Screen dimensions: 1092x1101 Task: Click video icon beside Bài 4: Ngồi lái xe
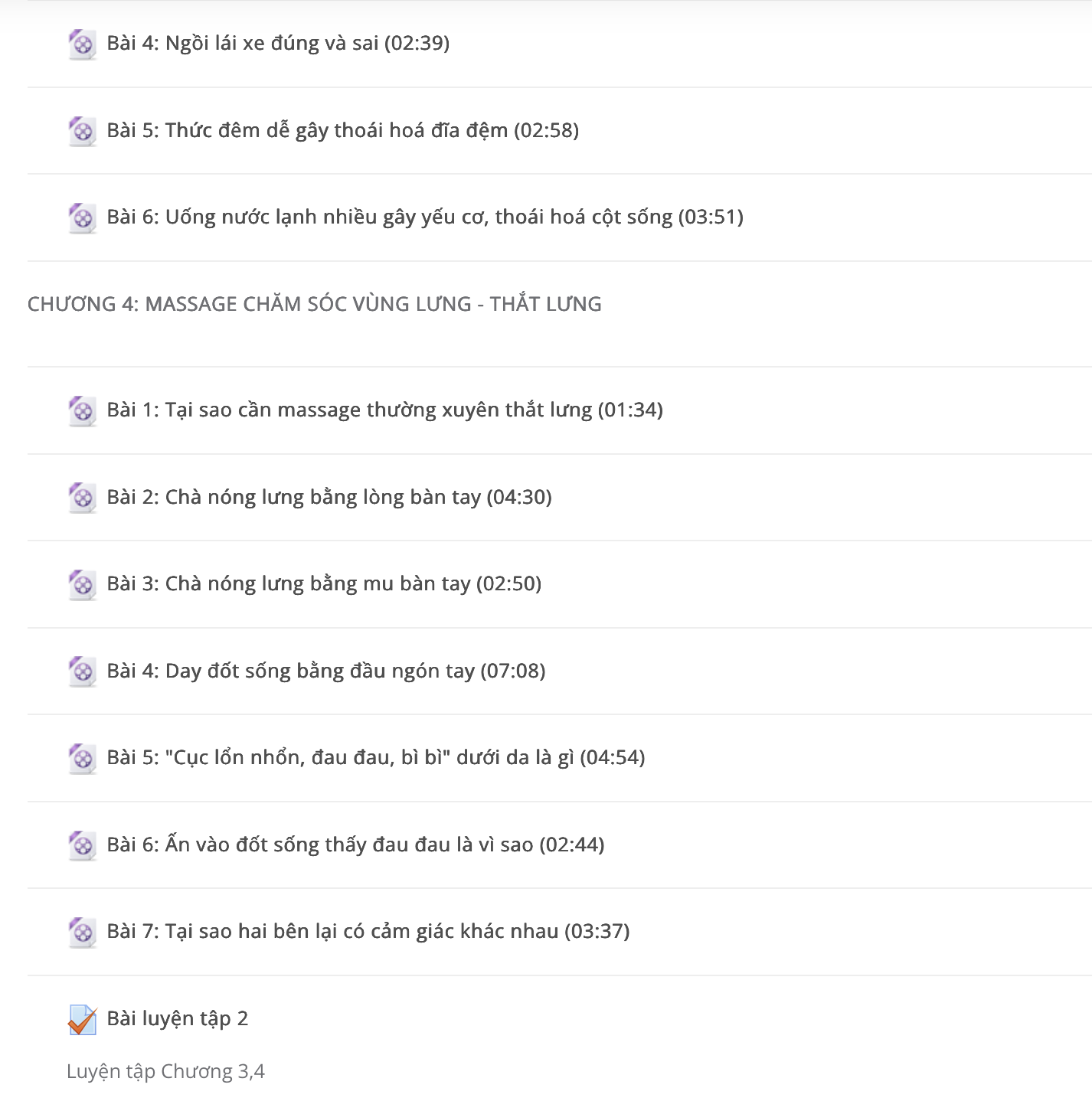[82, 44]
